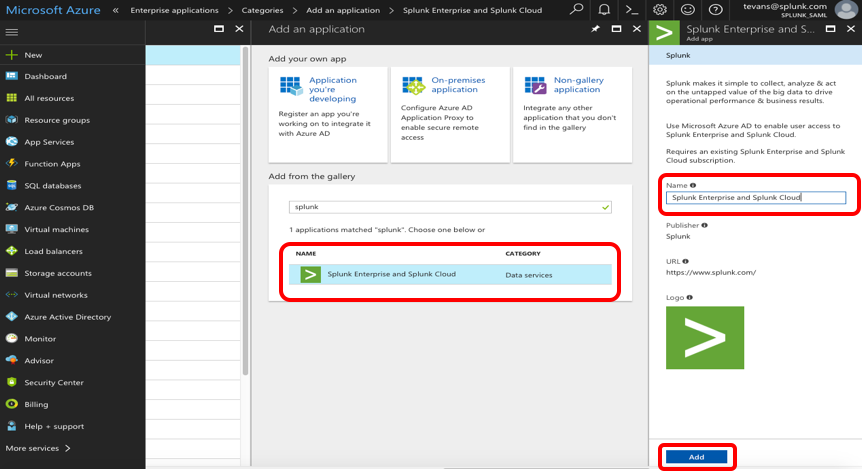
Task: Click the Azure Active Directory icon
Action: (x=12, y=317)
